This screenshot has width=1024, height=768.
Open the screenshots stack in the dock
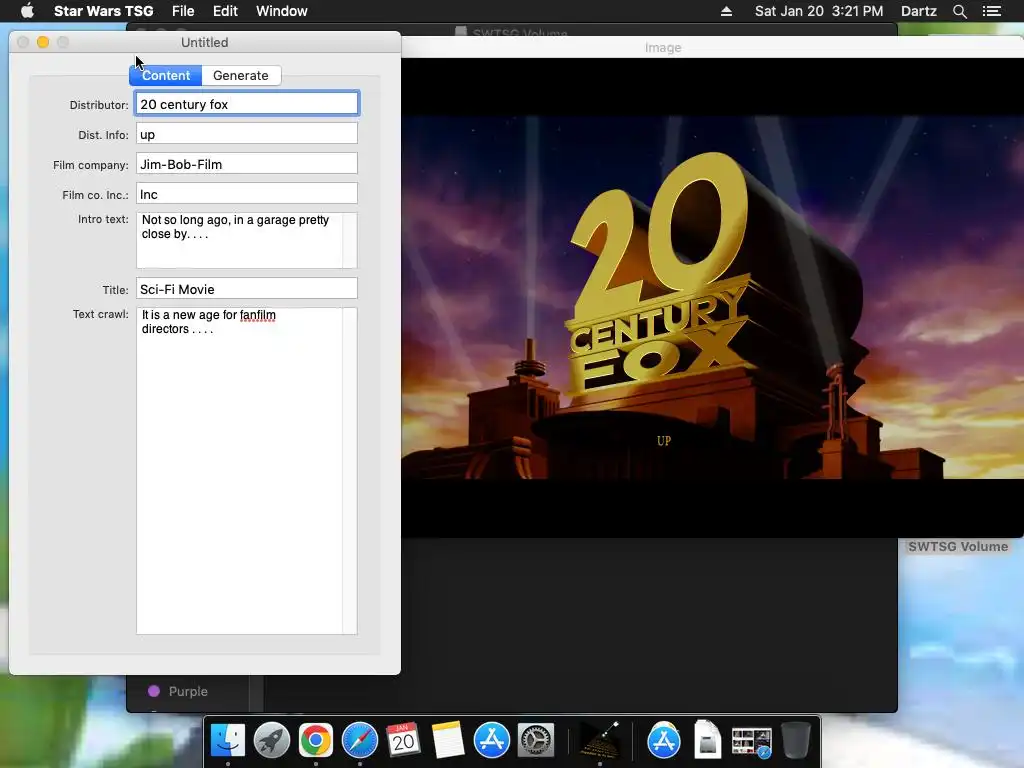pos(752,742)
